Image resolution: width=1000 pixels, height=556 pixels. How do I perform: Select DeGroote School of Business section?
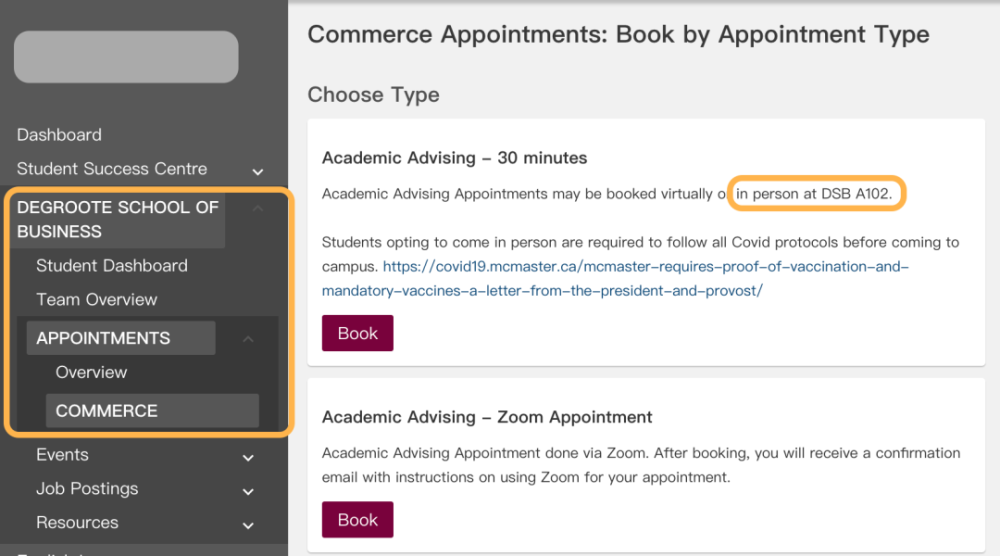tap(117, 219)
